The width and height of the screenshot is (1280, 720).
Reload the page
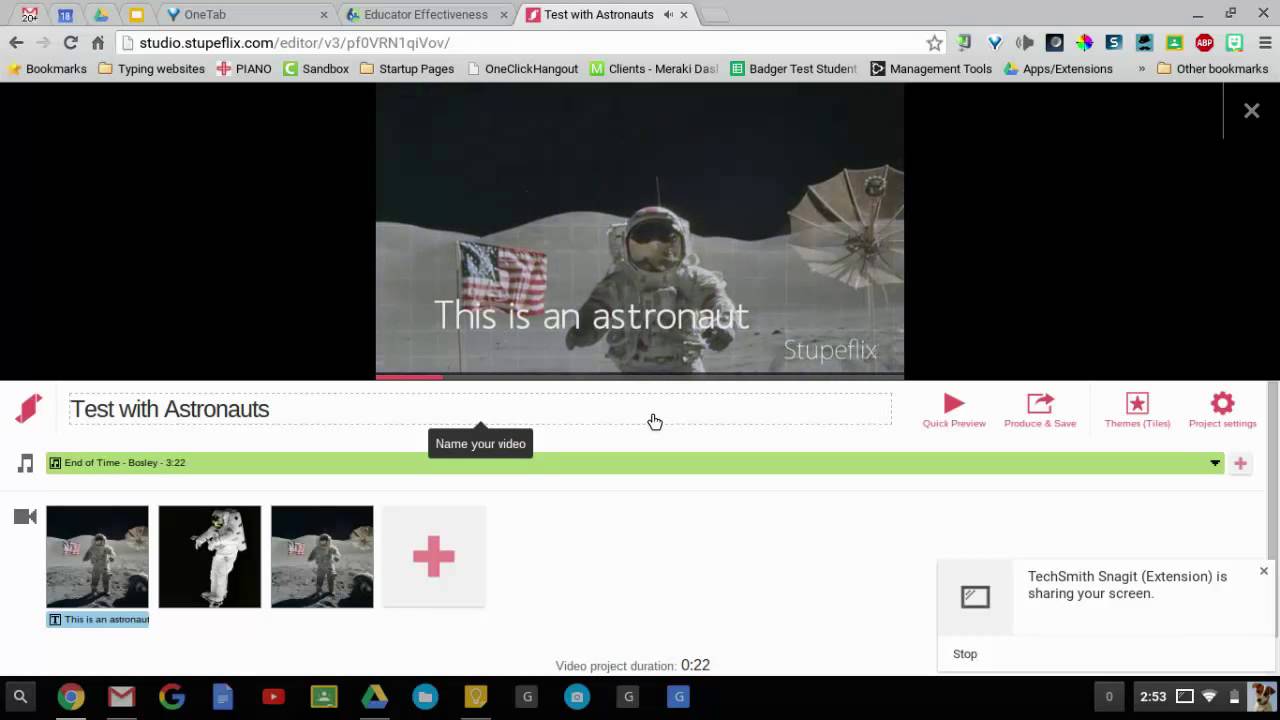(x=70, y=43)
